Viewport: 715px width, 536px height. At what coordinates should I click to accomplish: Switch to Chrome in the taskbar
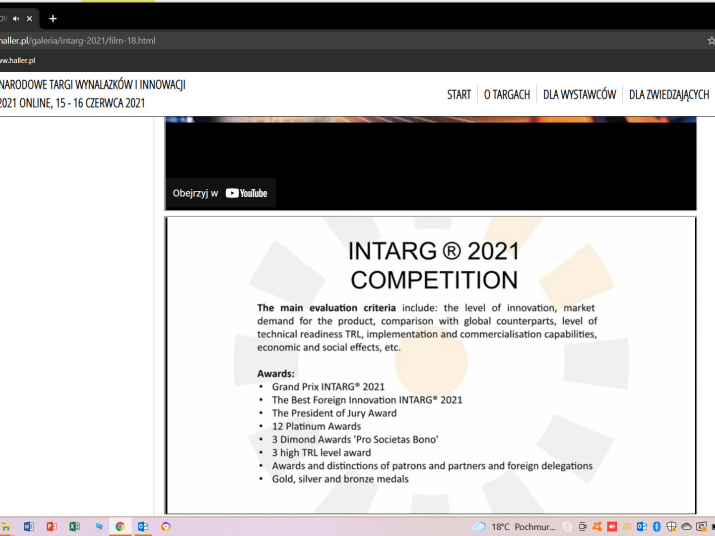point(120,526)
